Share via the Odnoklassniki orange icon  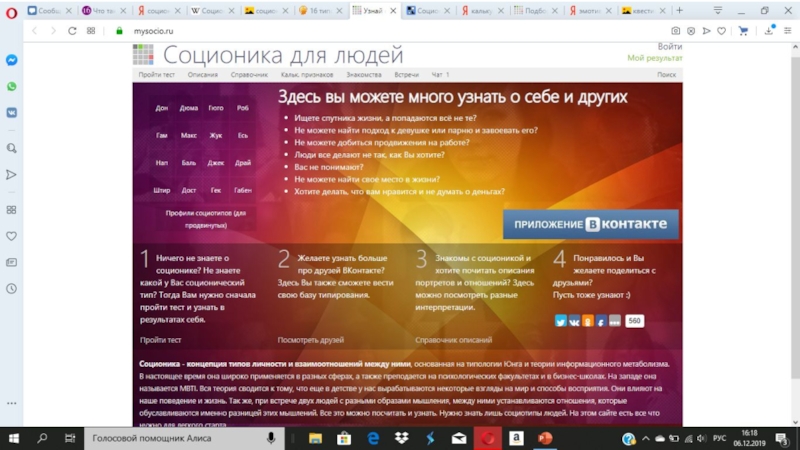[x=587, y=321]
